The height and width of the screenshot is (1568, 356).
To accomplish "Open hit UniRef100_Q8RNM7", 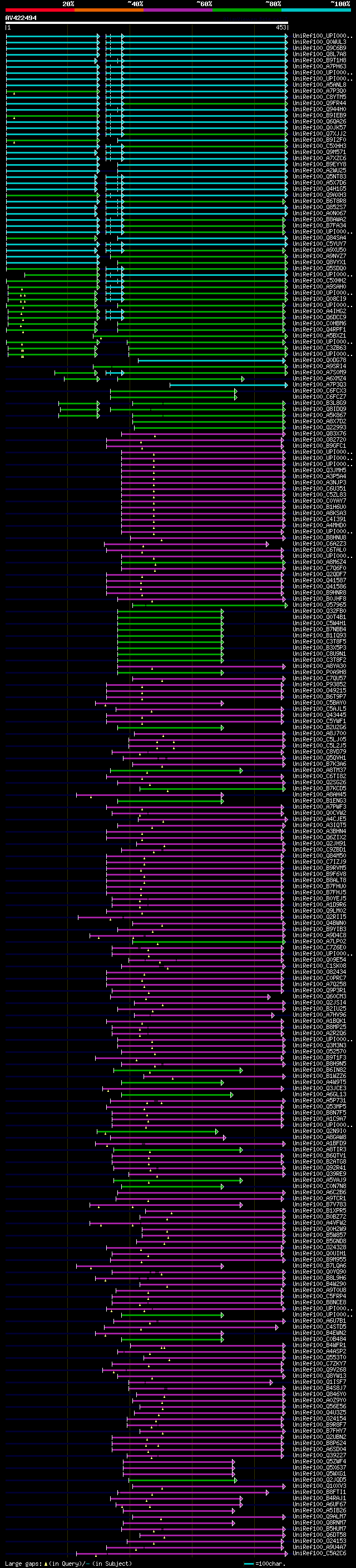I will coord(319,1522).
